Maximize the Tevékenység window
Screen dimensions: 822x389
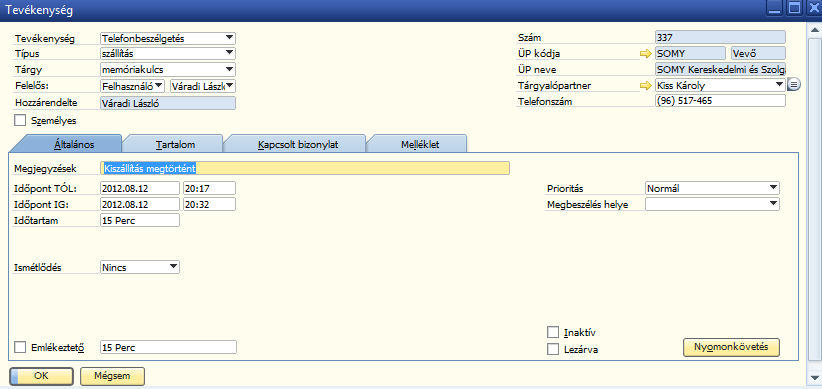(795, 8)
